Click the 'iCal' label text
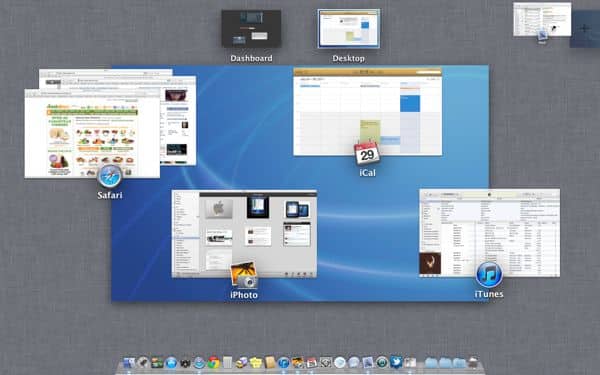Viewport: 600px width, 375px height. click(x=367, y=173)
